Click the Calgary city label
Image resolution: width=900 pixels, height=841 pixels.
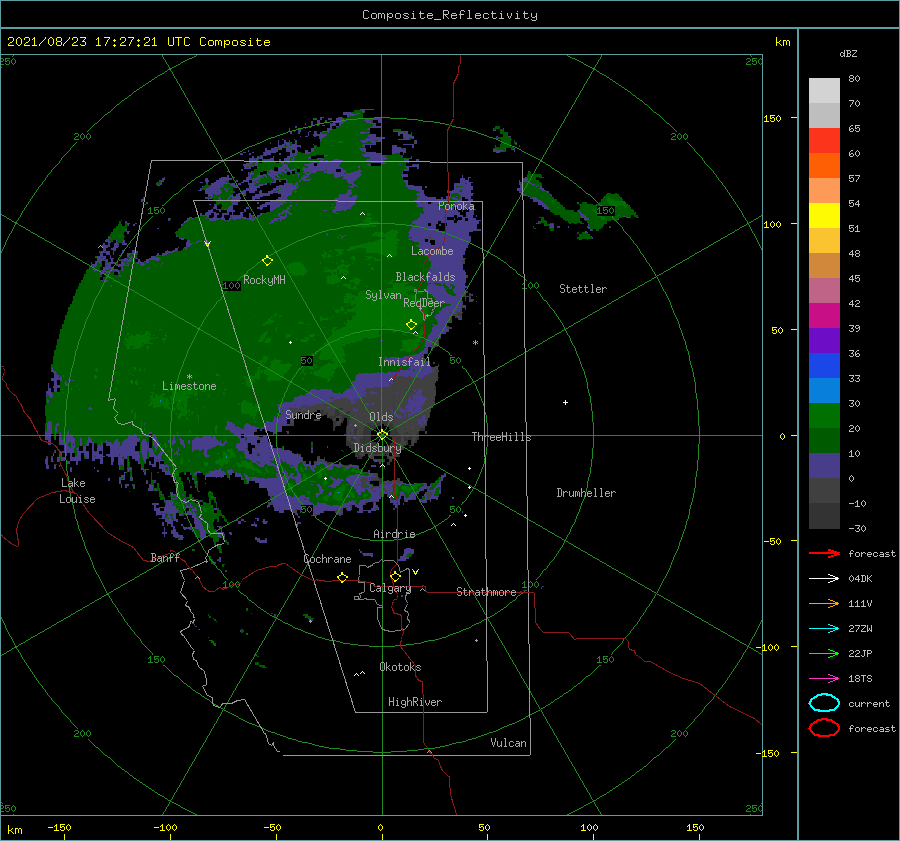pyautogui.click(x=390, y=588)
